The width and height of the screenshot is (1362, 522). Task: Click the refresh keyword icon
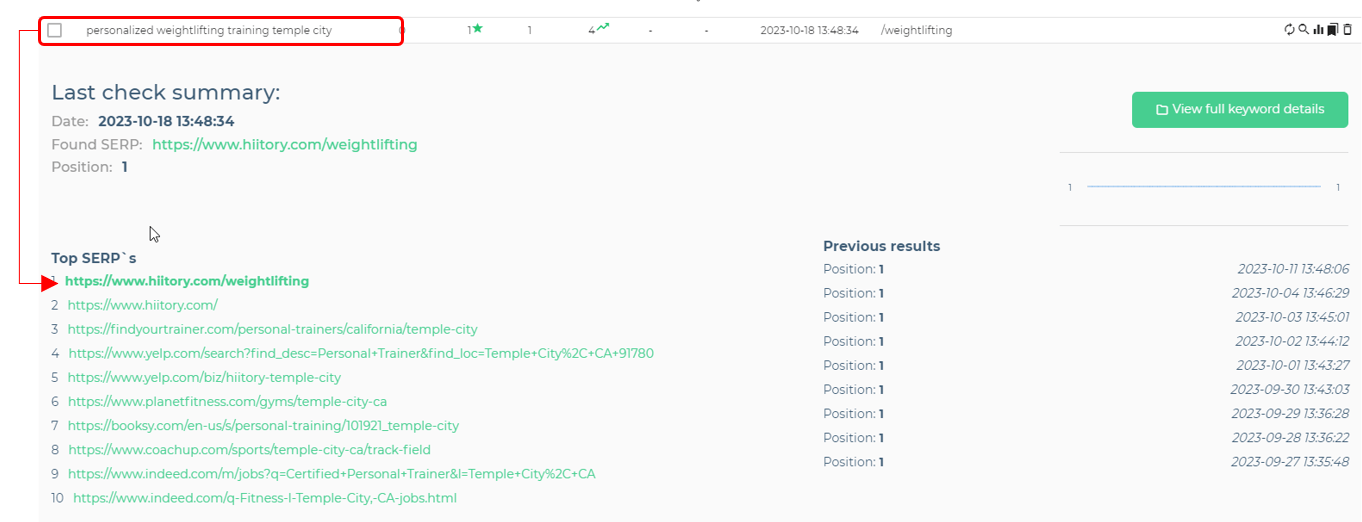[x=1289, y=30]
